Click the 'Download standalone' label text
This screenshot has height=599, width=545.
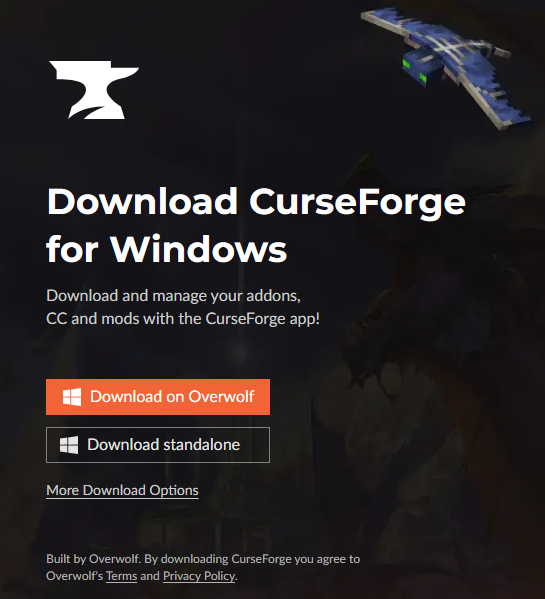pos(163,445)
